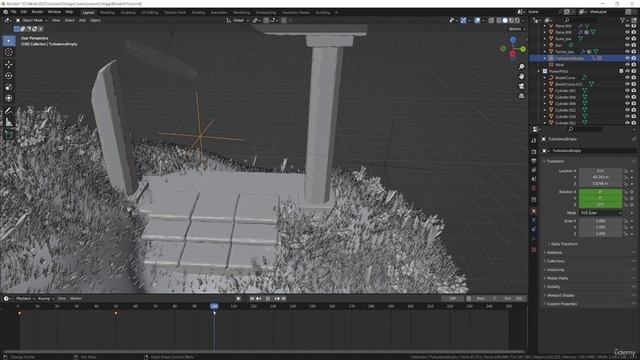This screenshot has width=640, height=360.
Task: Open the viewport Add menu
Action: [82, 20]
